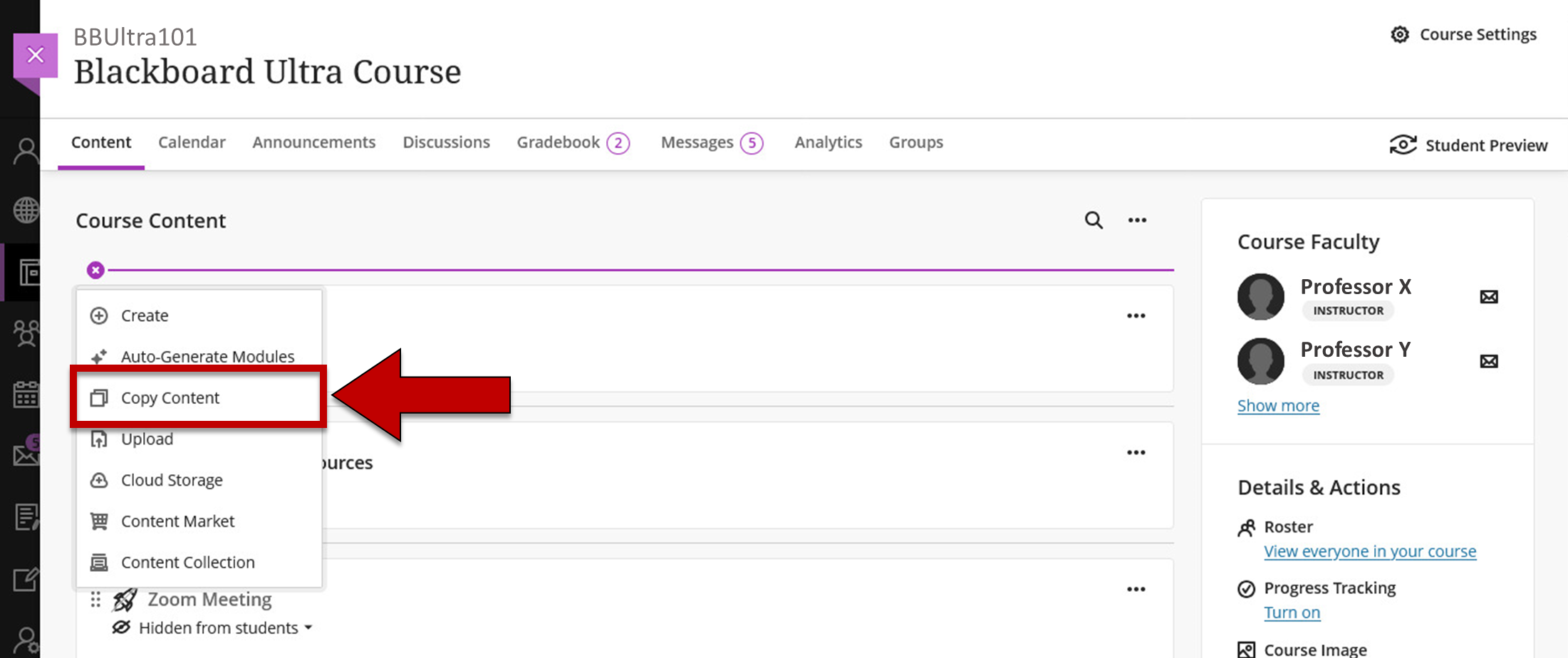Open Organizations people icon in sidebar

26,333
